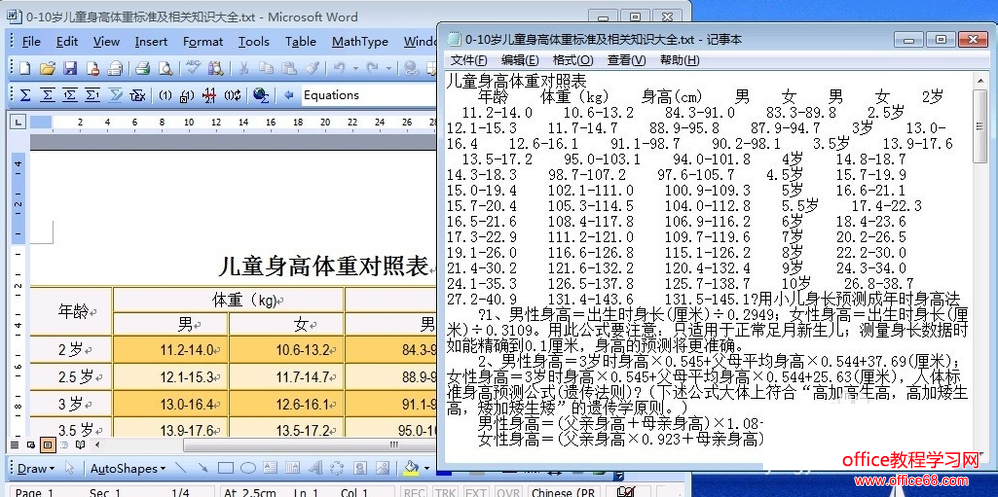Switch to Print Layout view button
The image size is (998, 497).
point(46,445)
